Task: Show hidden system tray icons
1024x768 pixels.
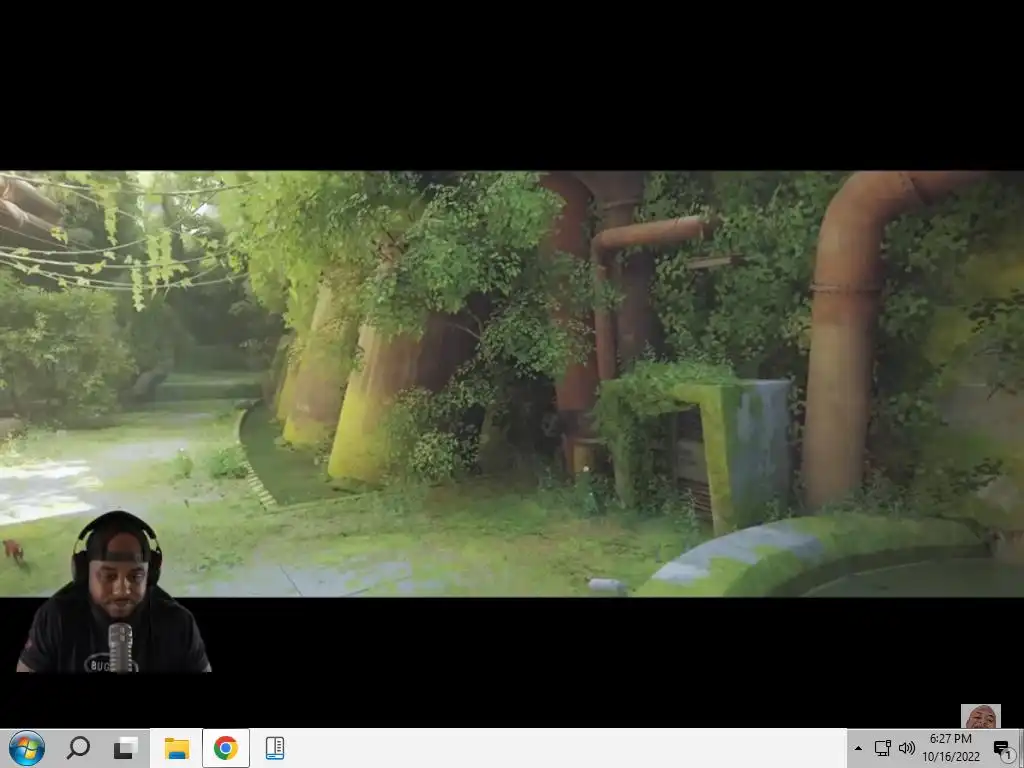Action: (858, 748)
